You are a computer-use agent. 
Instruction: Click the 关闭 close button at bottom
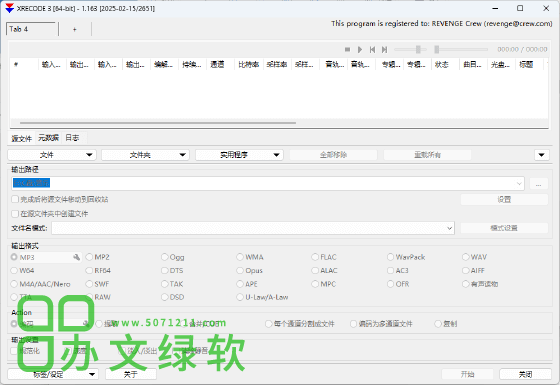tap(525, 374)
